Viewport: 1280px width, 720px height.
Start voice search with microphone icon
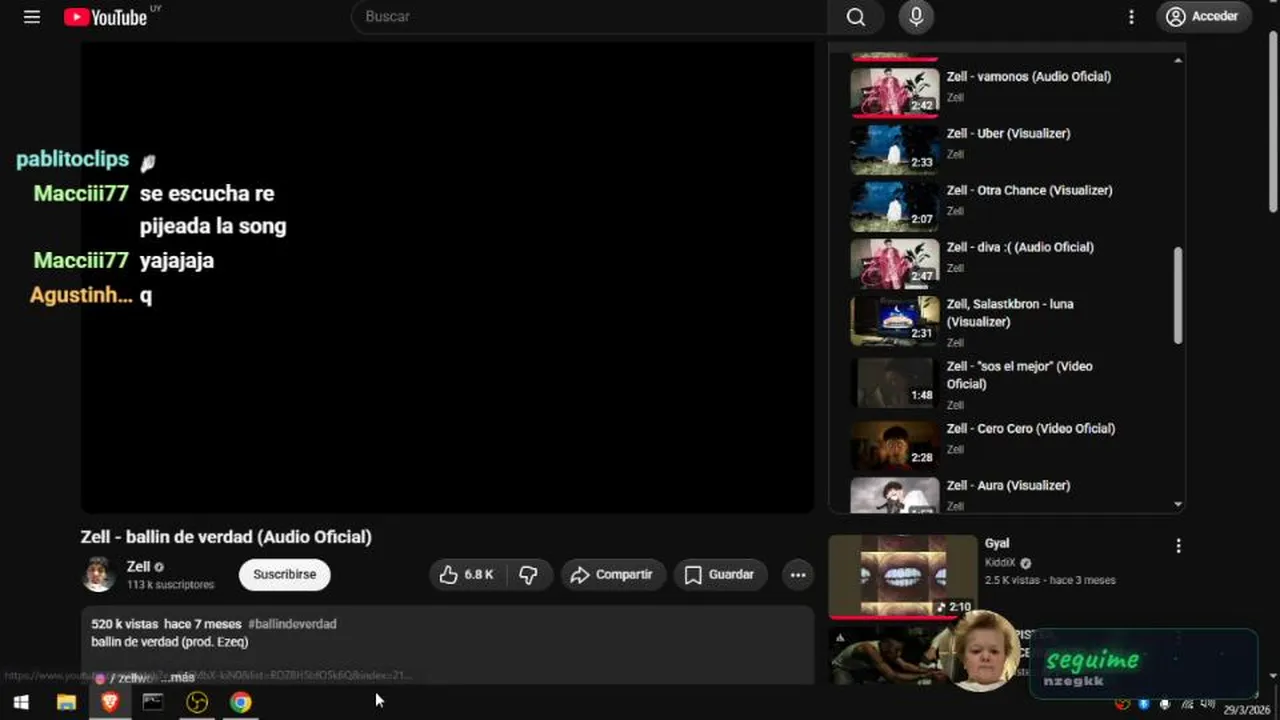pyautogui.click(x=916, y=17)
